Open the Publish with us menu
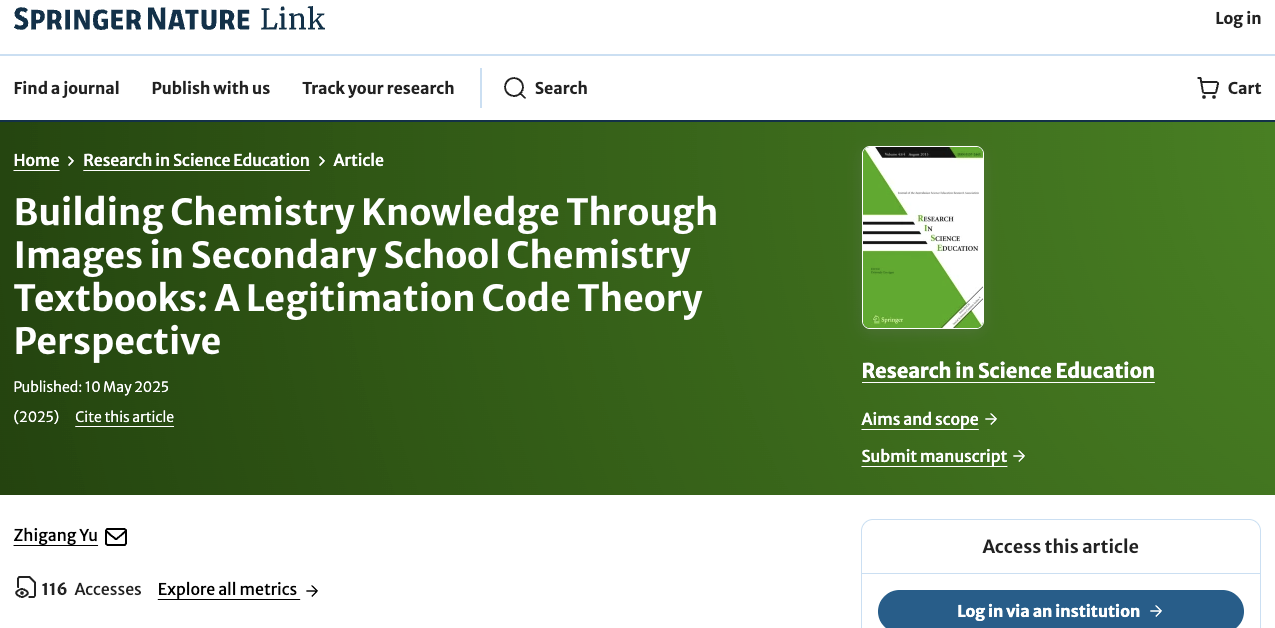The height and width of the screenshot is (628, 1275). click(x=211, y=88)
